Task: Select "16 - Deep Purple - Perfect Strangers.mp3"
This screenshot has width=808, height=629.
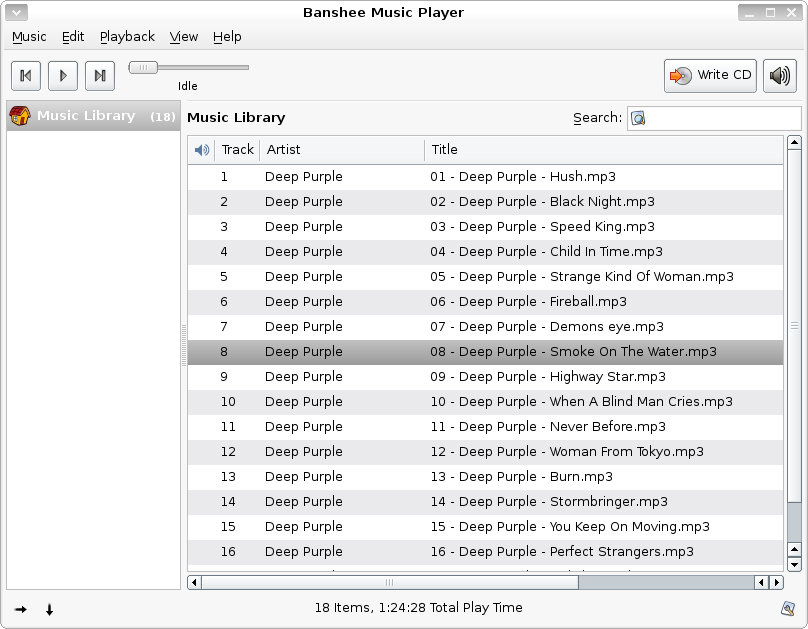Action: click(485, 552)
